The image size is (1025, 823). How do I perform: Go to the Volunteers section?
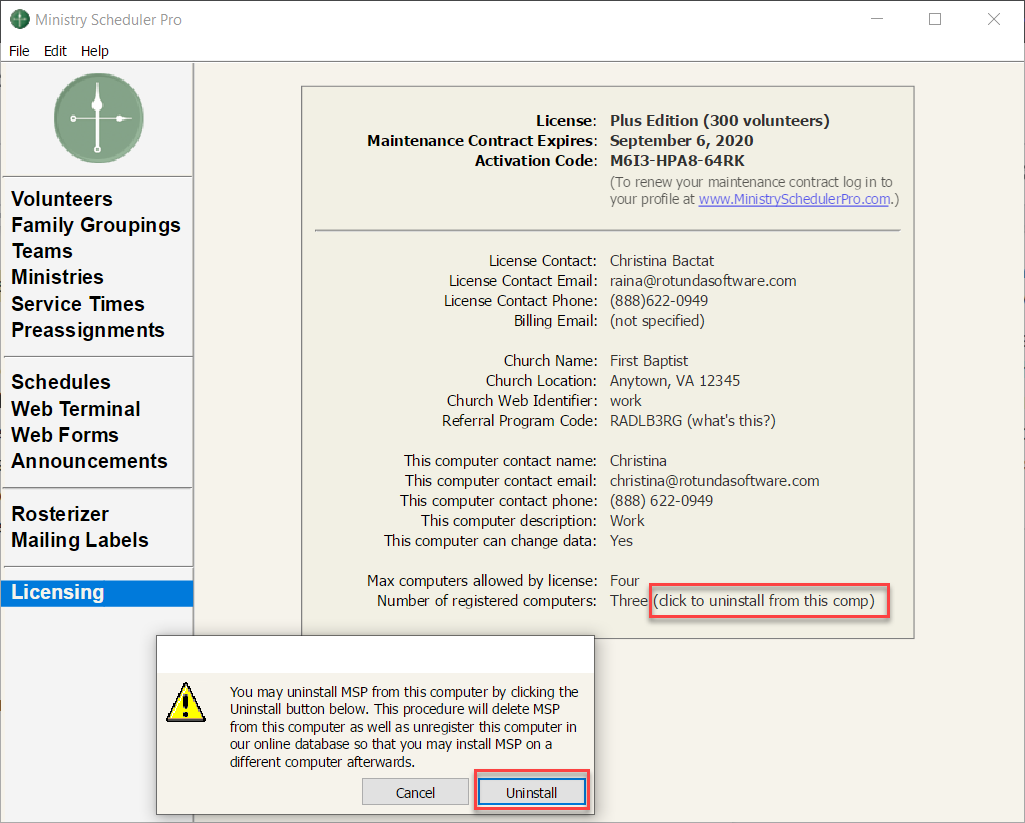pyautogui.click(x=62, y=199)
